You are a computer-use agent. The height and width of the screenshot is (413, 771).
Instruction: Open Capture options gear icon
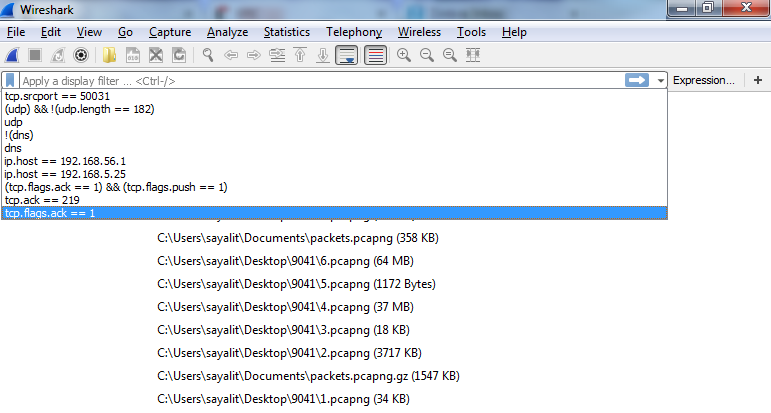click(81, 55)
